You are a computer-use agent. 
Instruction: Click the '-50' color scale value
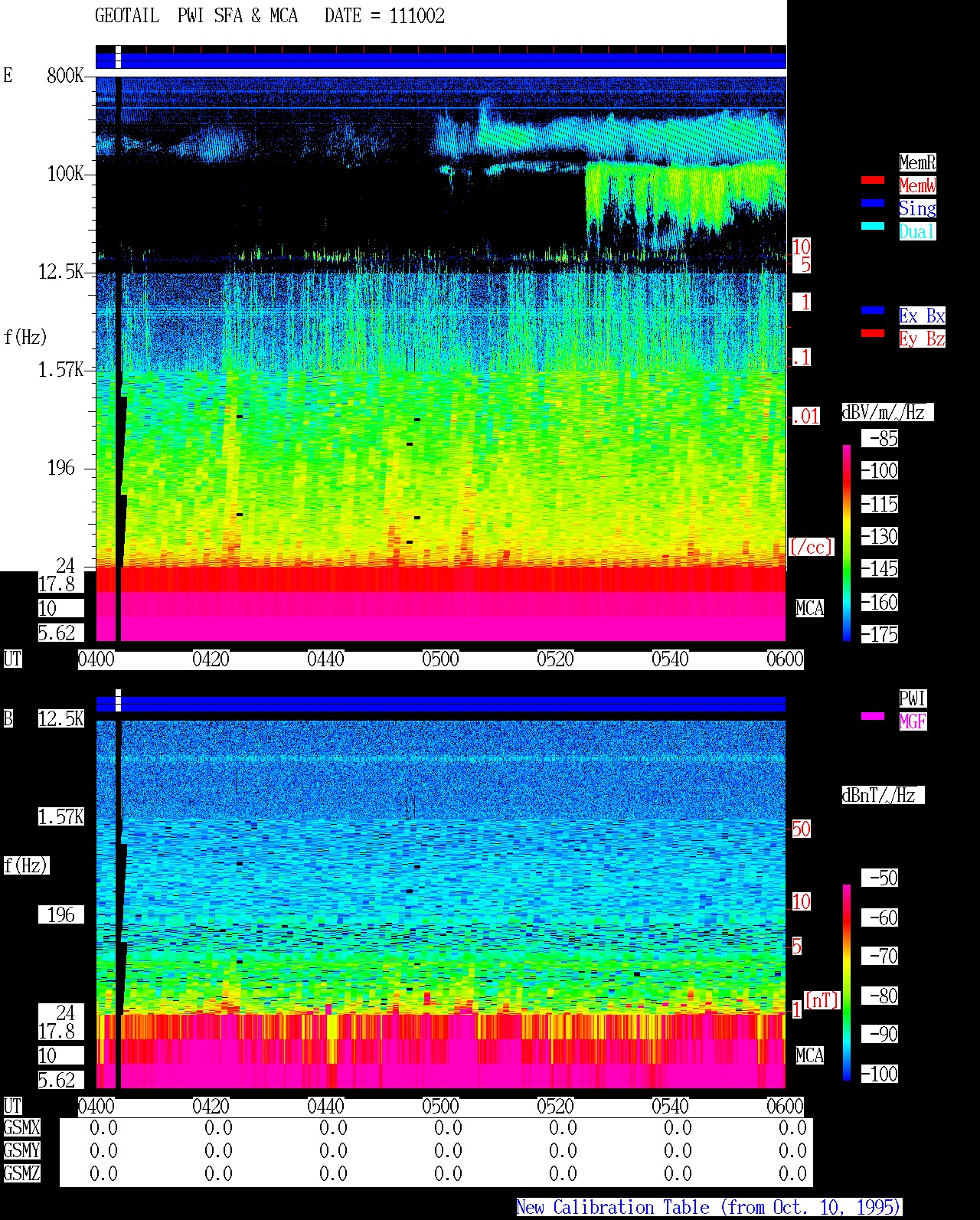[x=880, y=878]
